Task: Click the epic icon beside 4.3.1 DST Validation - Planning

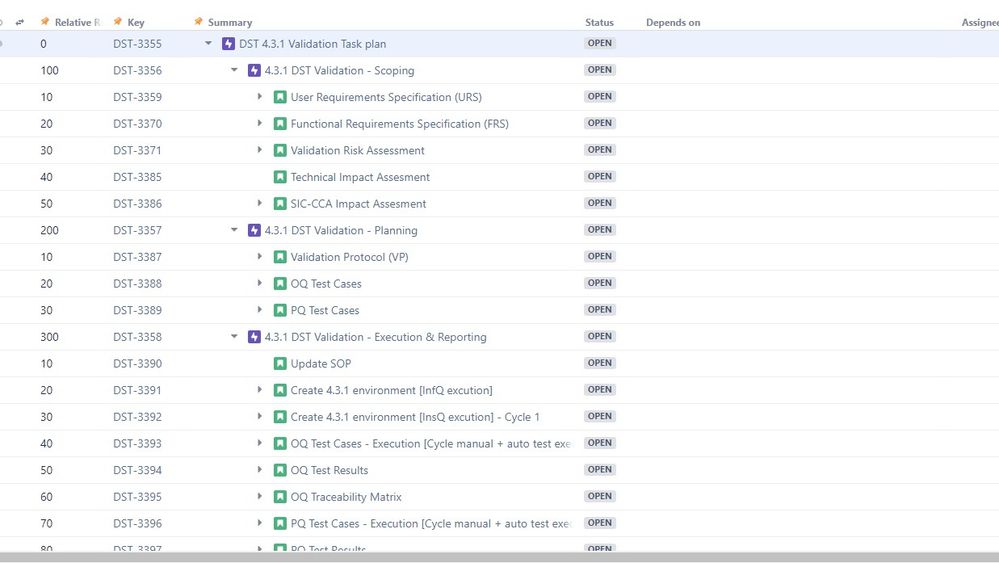Action: pos(254,231)
